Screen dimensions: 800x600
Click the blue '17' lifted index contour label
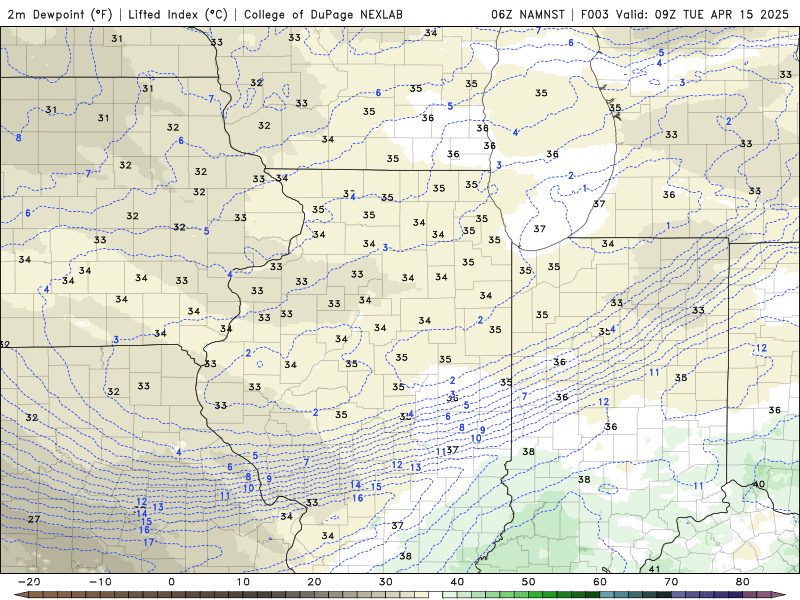(x=148, y=542)
